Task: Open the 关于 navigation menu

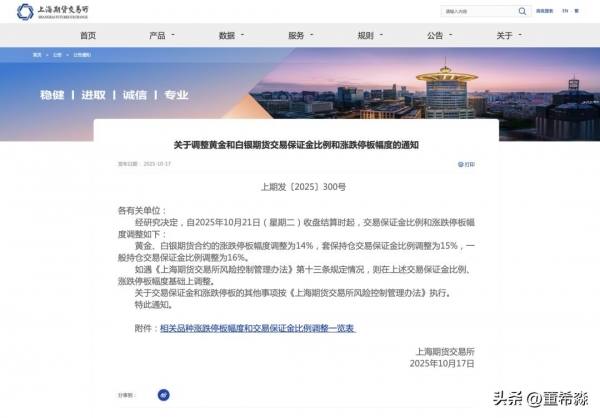Action: pos(506,35)
